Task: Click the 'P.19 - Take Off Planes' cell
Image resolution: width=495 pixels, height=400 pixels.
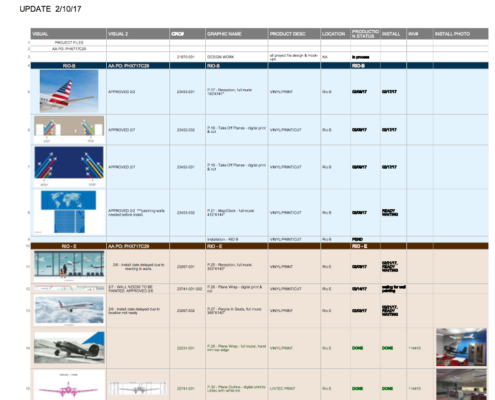Action: [236, 167]
